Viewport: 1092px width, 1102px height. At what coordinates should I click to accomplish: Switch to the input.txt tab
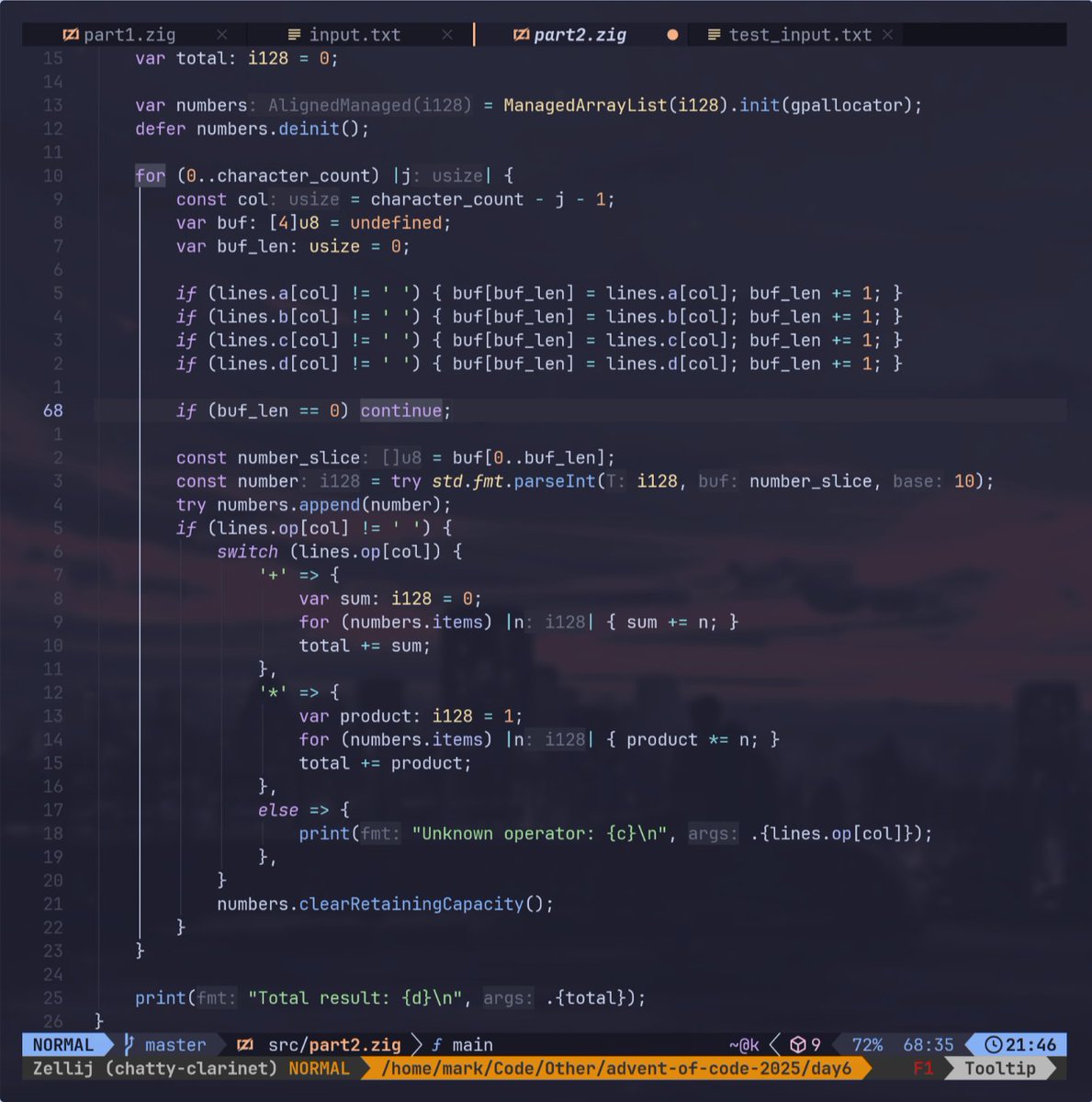[355, 35]
